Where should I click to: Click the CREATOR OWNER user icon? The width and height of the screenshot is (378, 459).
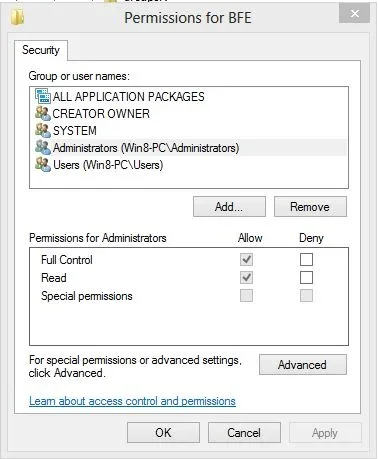43,113
